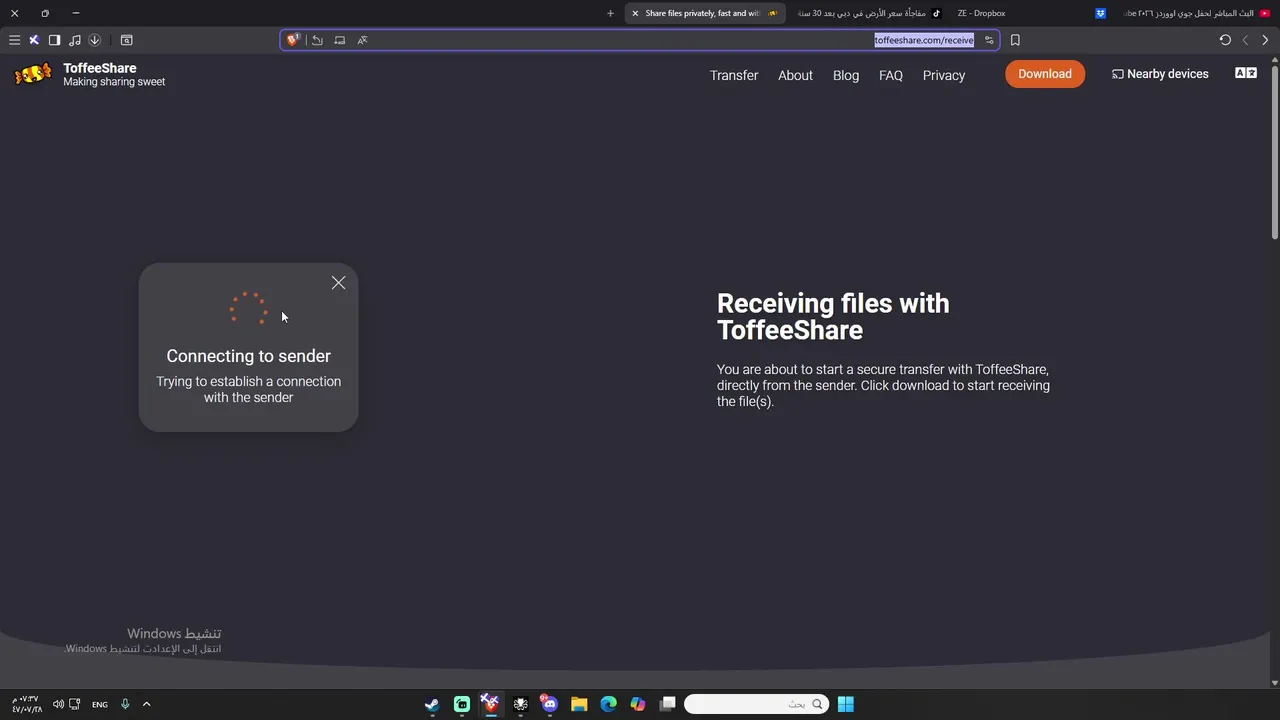Click the orange Download button
Viewport: 1280px width, 720px height.
(1045, 74)
